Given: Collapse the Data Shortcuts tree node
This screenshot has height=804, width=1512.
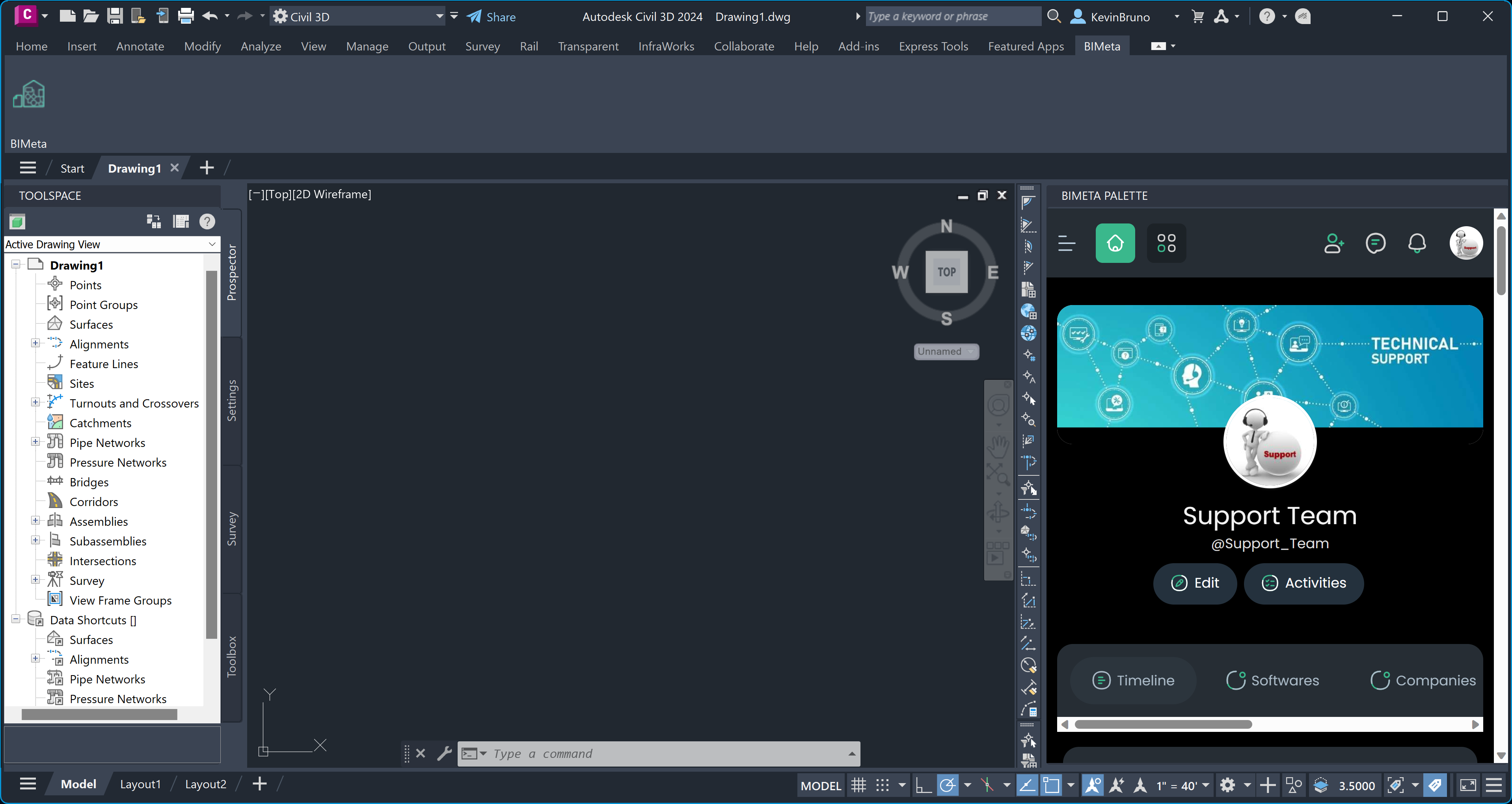Looking at the screenshot, I should (x=16, y=619).
